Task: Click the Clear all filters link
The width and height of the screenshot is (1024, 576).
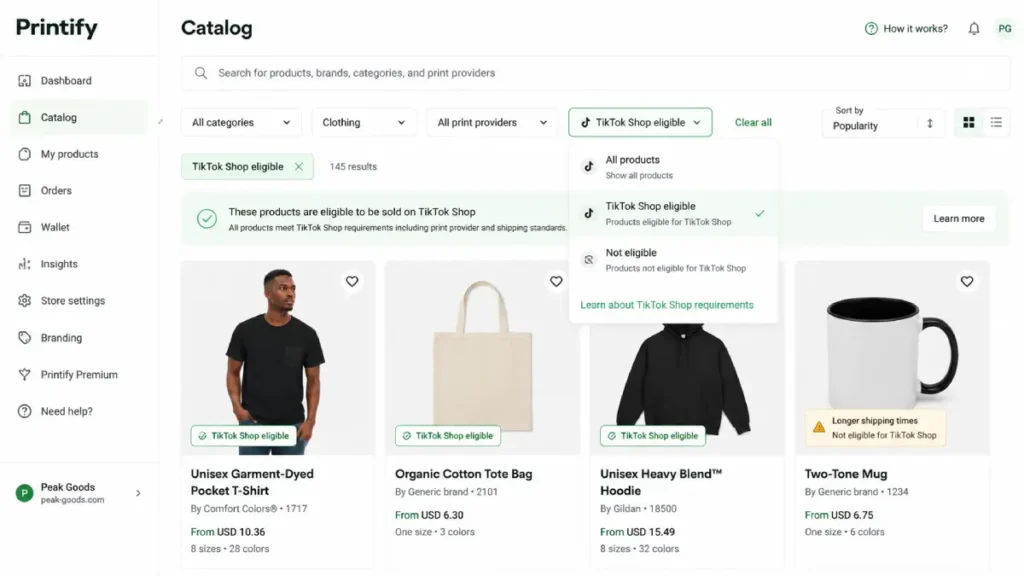Action: (753, 122)
